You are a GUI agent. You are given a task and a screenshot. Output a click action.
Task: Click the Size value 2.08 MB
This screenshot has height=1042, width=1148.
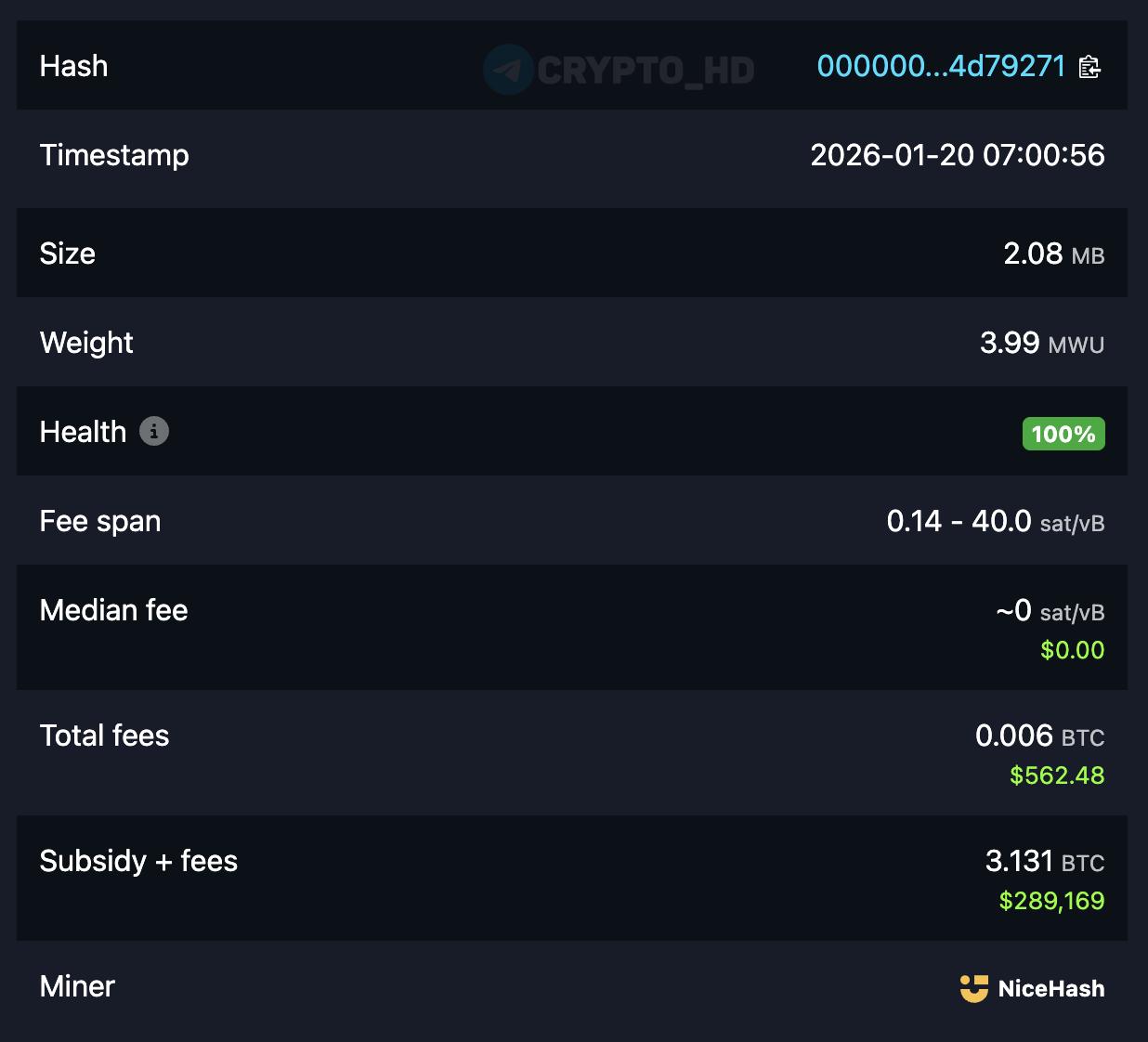1054,254
